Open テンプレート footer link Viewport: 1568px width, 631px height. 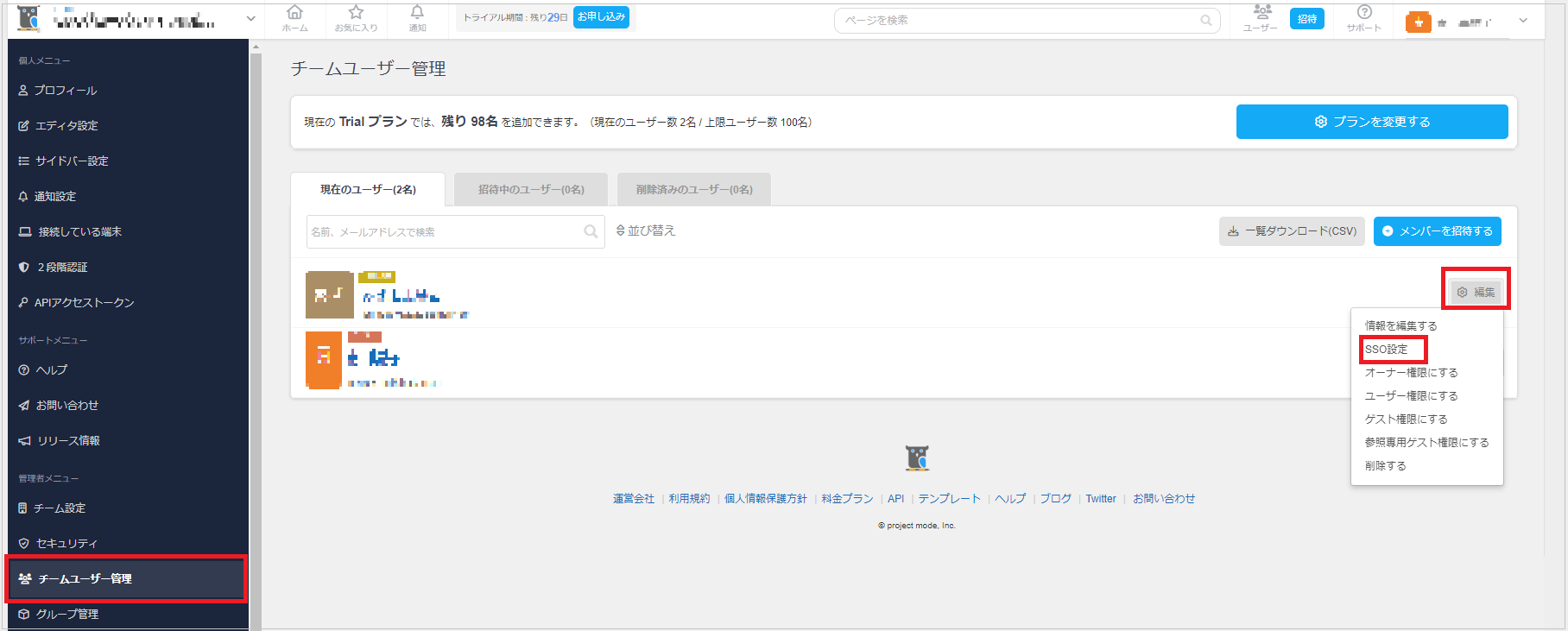coord(949,499)
